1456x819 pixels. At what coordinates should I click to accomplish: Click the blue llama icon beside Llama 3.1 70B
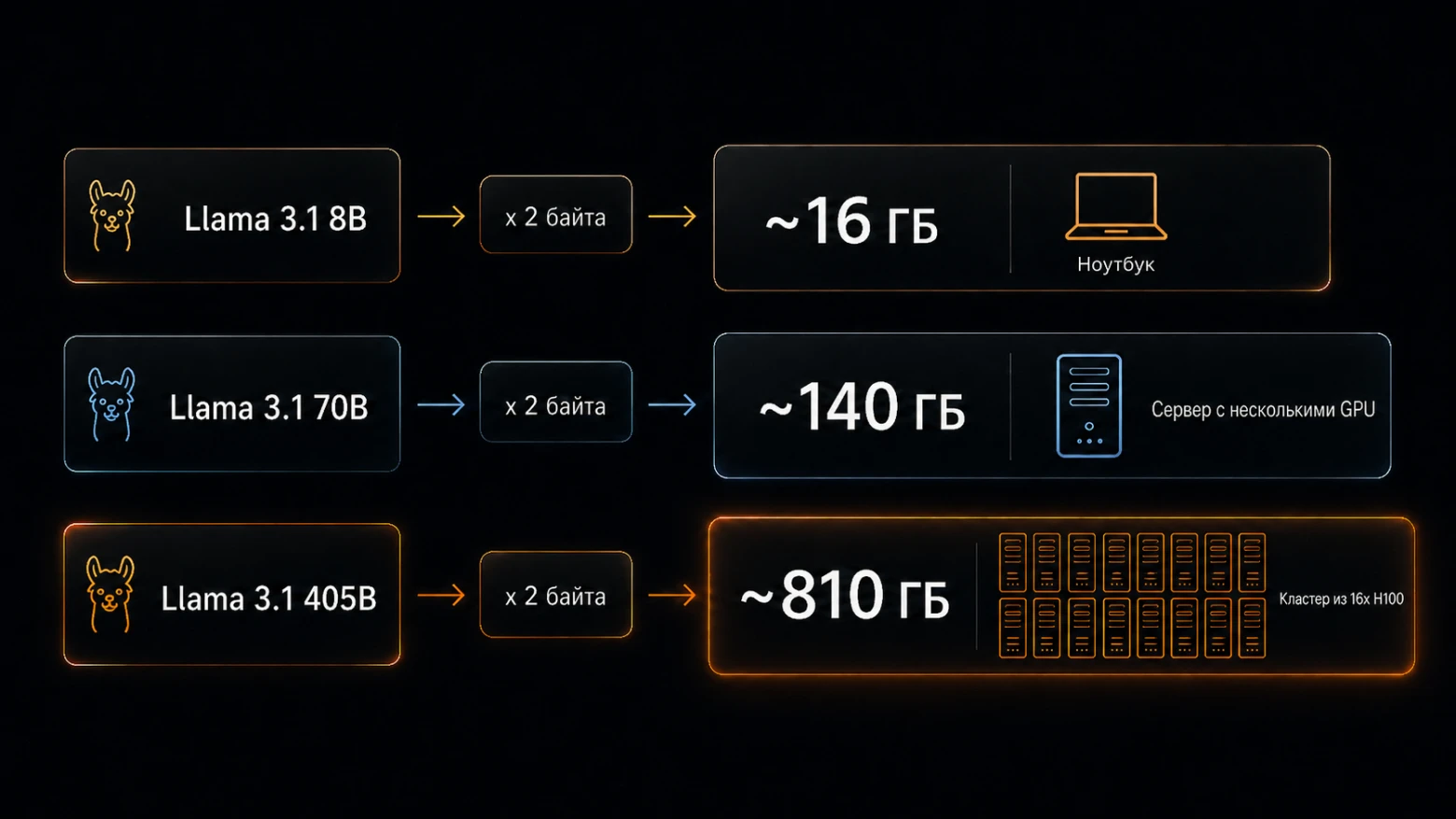[112, 404]
